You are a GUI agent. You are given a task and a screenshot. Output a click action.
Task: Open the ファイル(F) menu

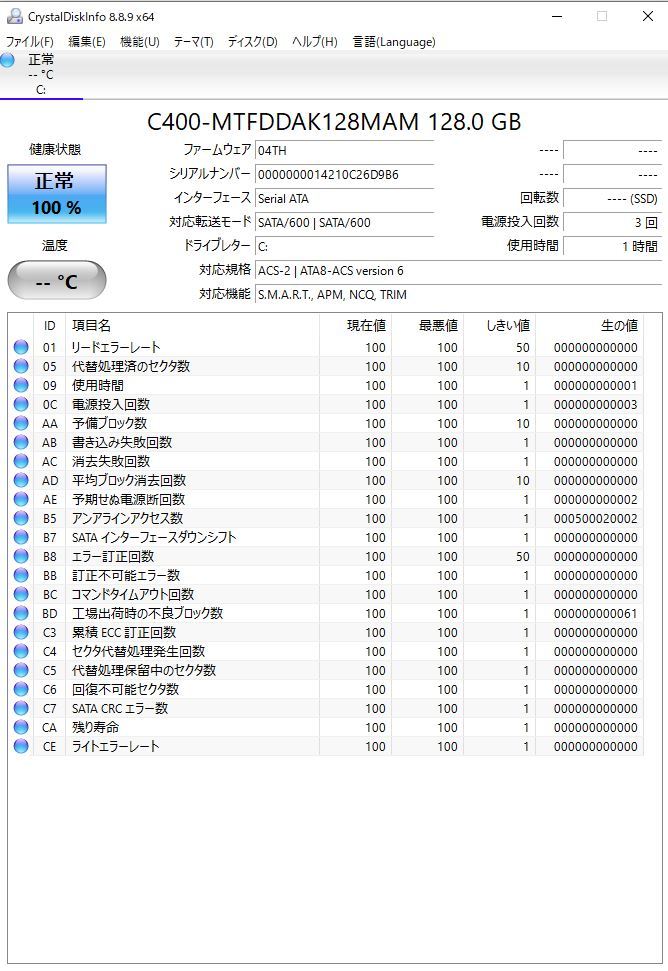coord(30,41)
